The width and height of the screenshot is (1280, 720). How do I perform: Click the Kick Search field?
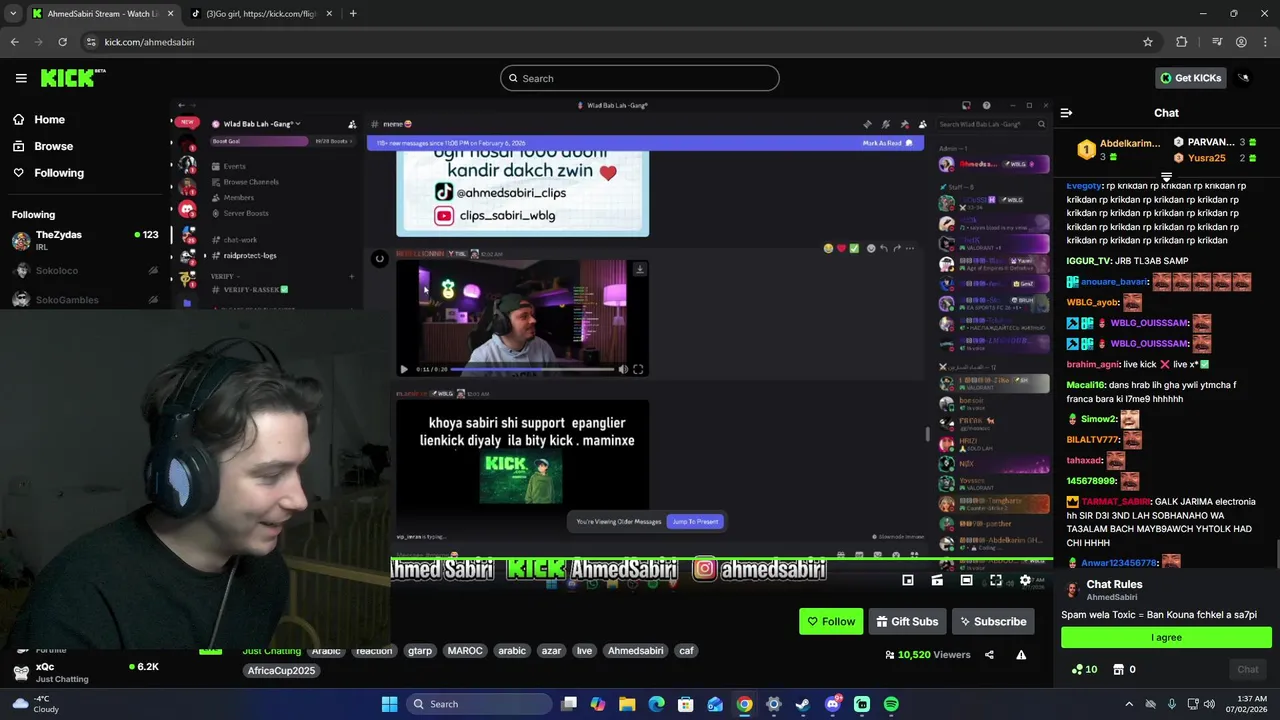point(640,78)
